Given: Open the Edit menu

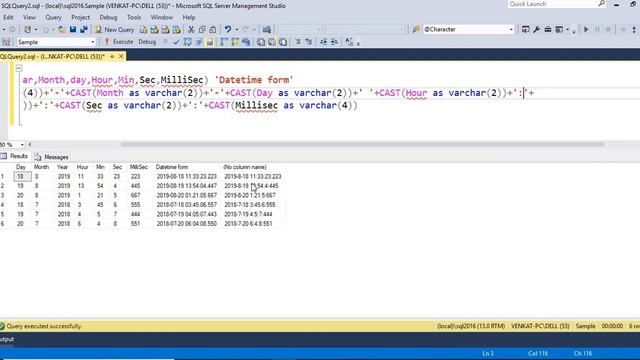Looking at the screenshot, I should coord(8,18).
